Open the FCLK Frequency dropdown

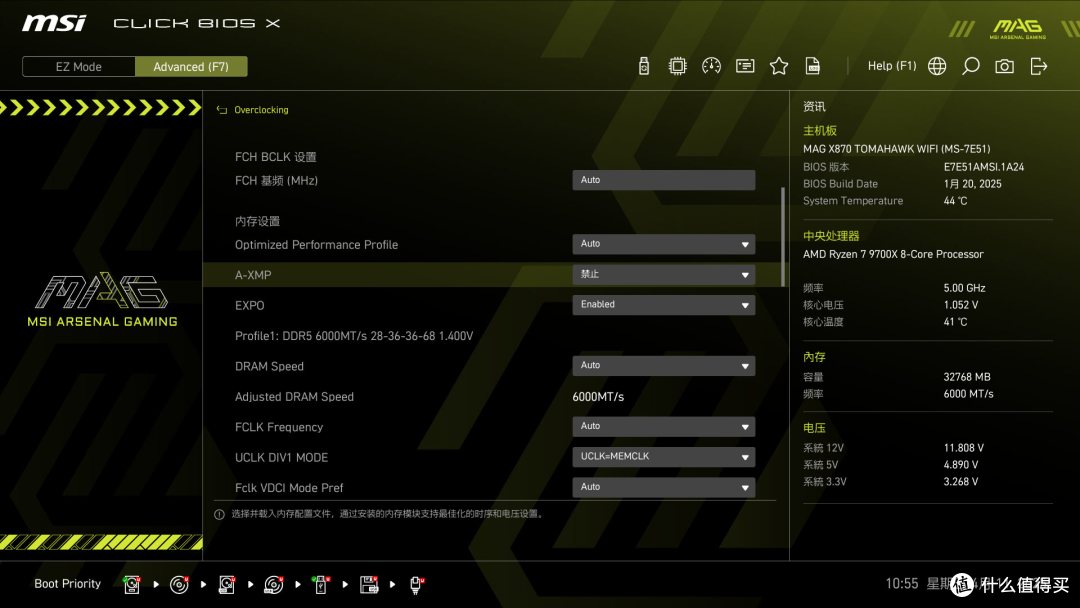[x=663, y=426]
